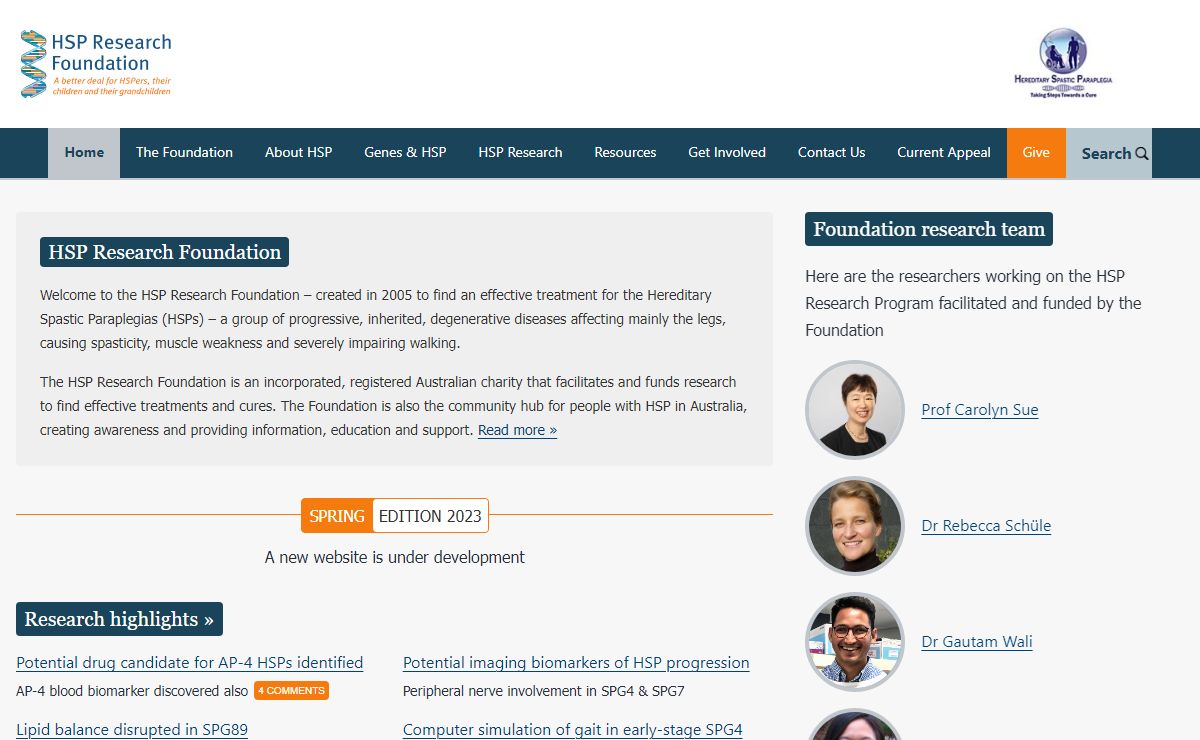This screenshot has width=1200, height=740.
Task: Open the Resources menu item
Action: pyautogui.click(x=625, y=153)
